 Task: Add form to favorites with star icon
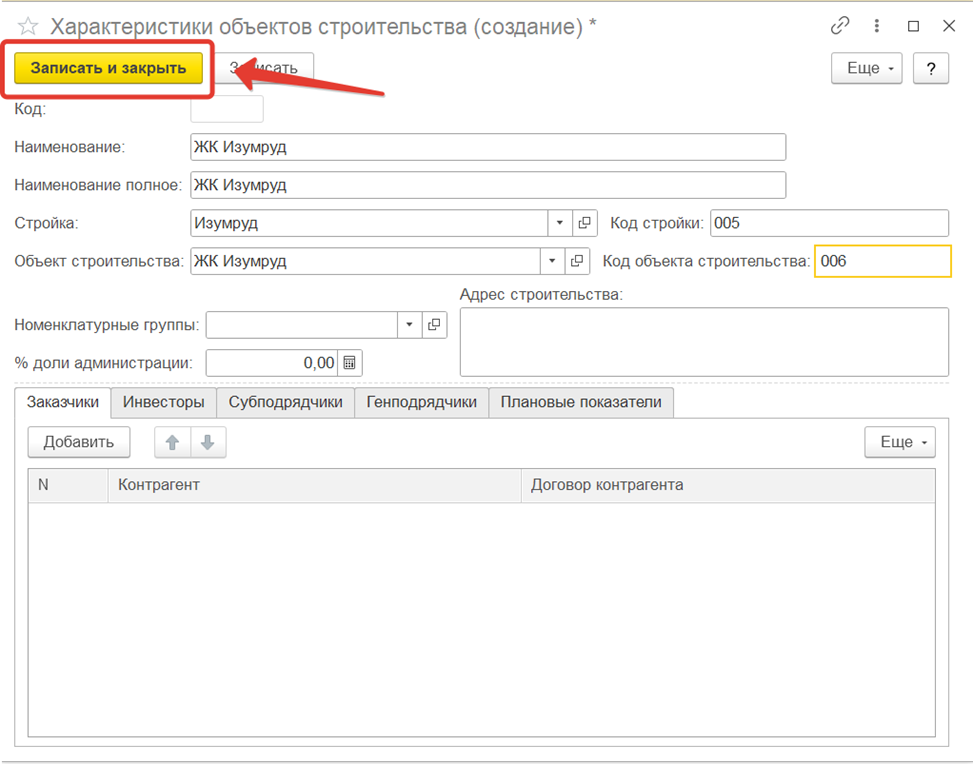[x=27, y=27]
